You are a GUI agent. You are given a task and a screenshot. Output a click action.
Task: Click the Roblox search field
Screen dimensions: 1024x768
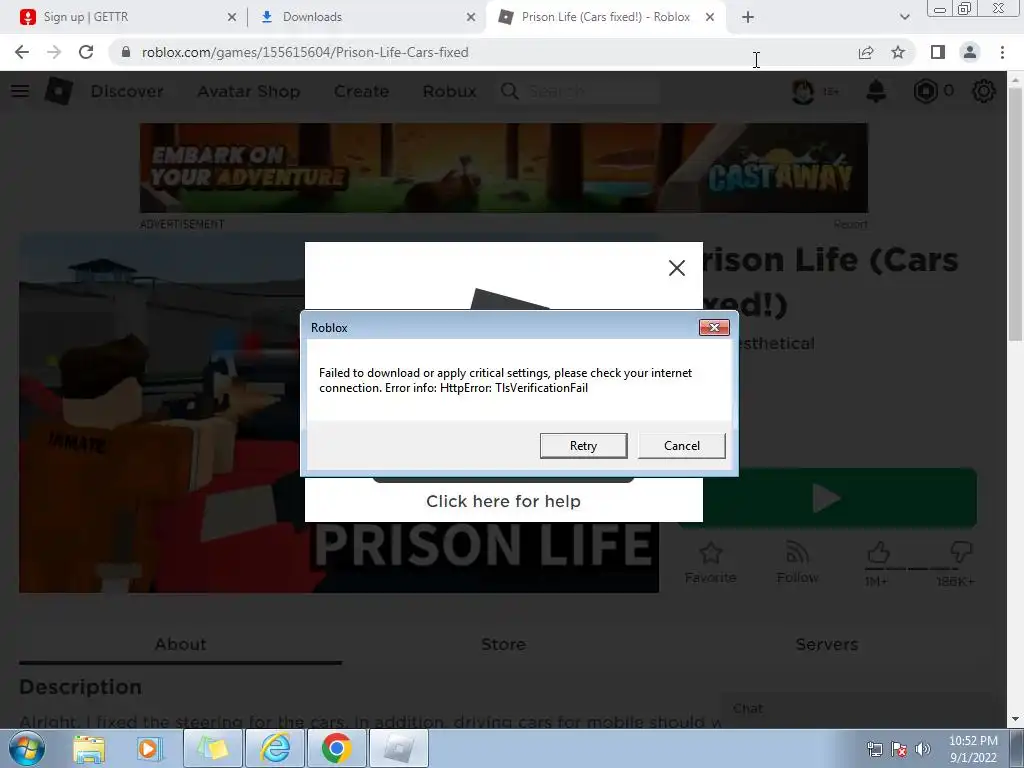coord(578,91)
